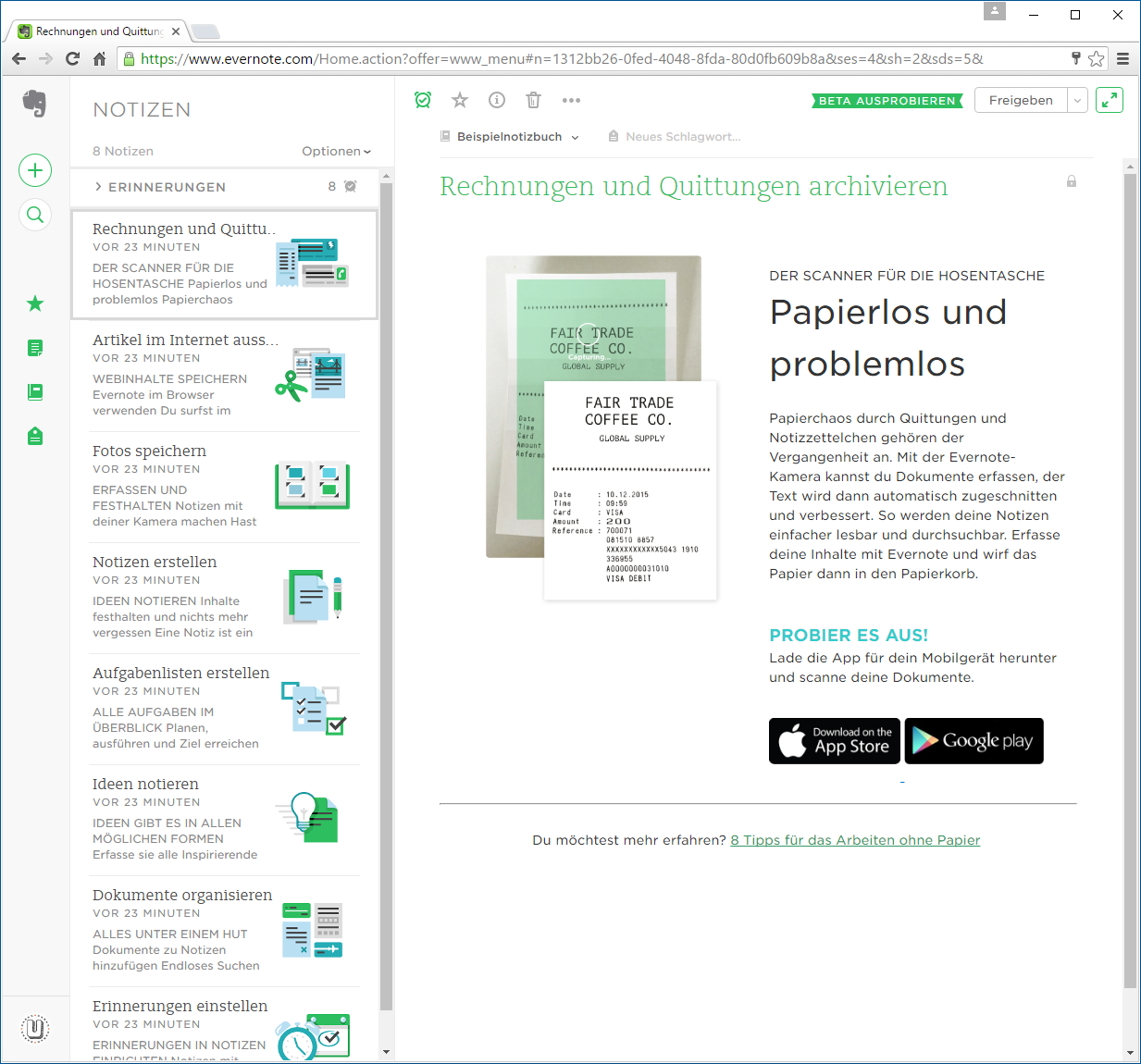The height and width of the screenshot is (1064, 1141).
Task: Open Notes list icon in sidebar
Action: pos(35,348)
